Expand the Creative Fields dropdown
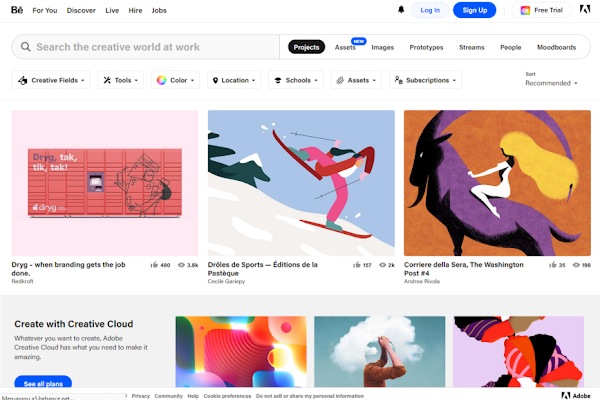 (x=51, y=80)
